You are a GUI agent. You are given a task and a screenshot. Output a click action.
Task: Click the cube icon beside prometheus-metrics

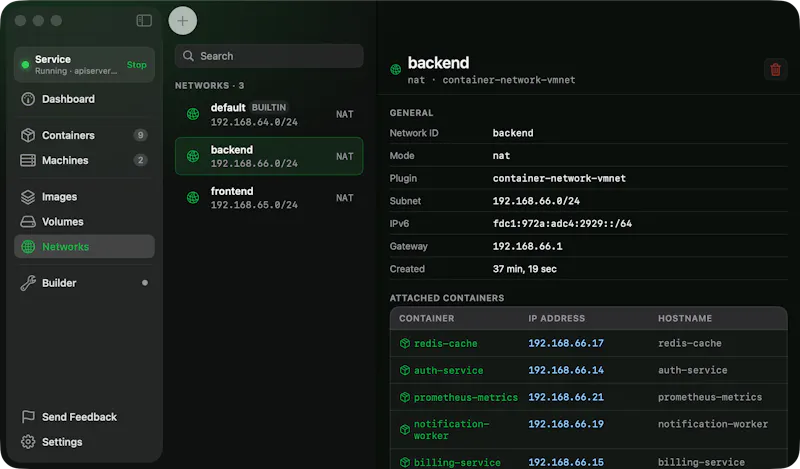(x=405, y=397)
